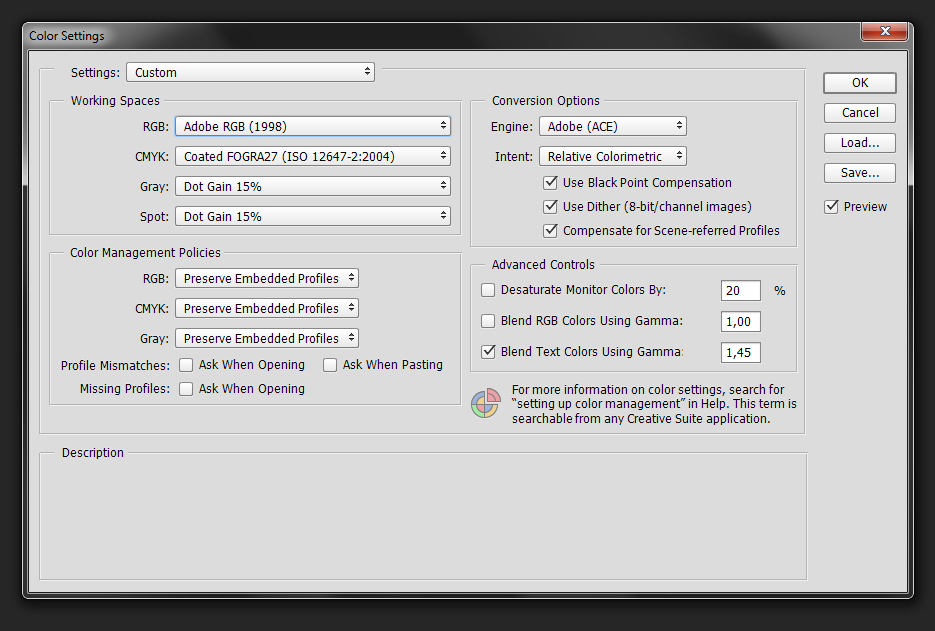
Task: Click the text gamma value field
Action: 740,352
